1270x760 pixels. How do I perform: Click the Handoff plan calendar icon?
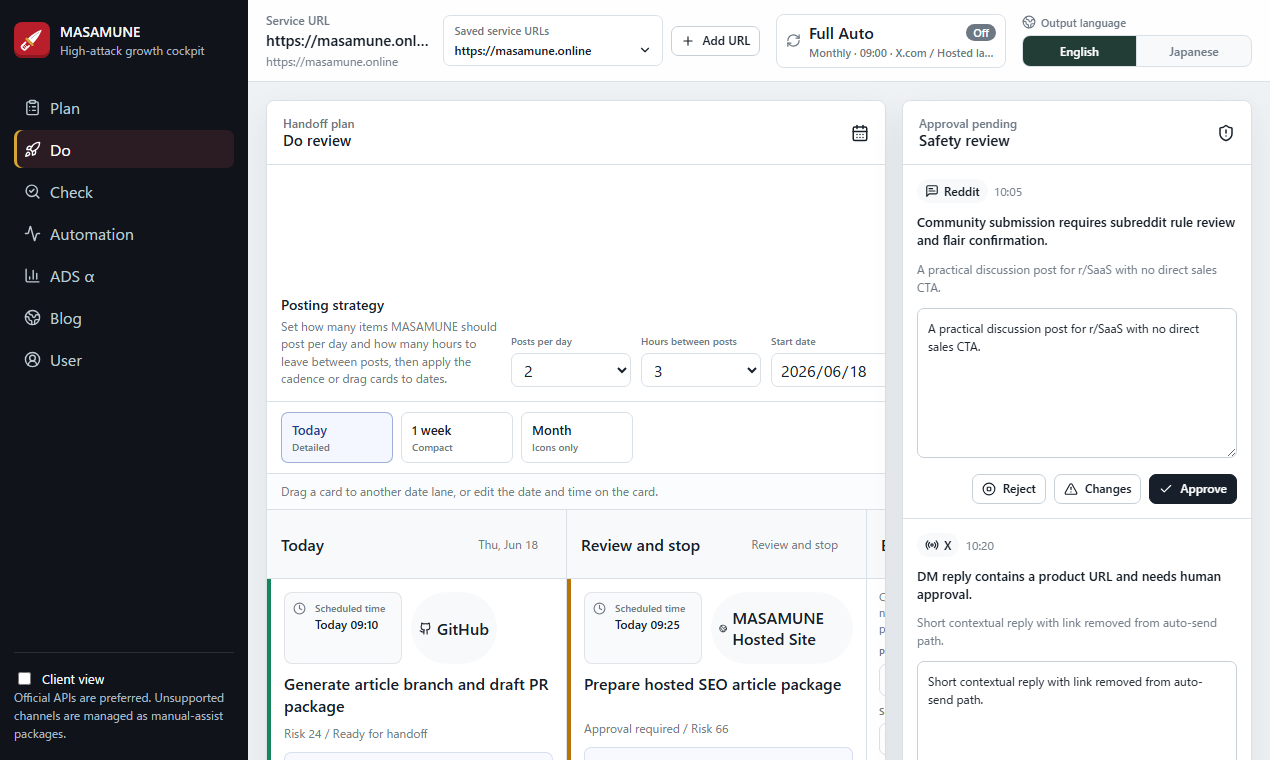(860, 133)
